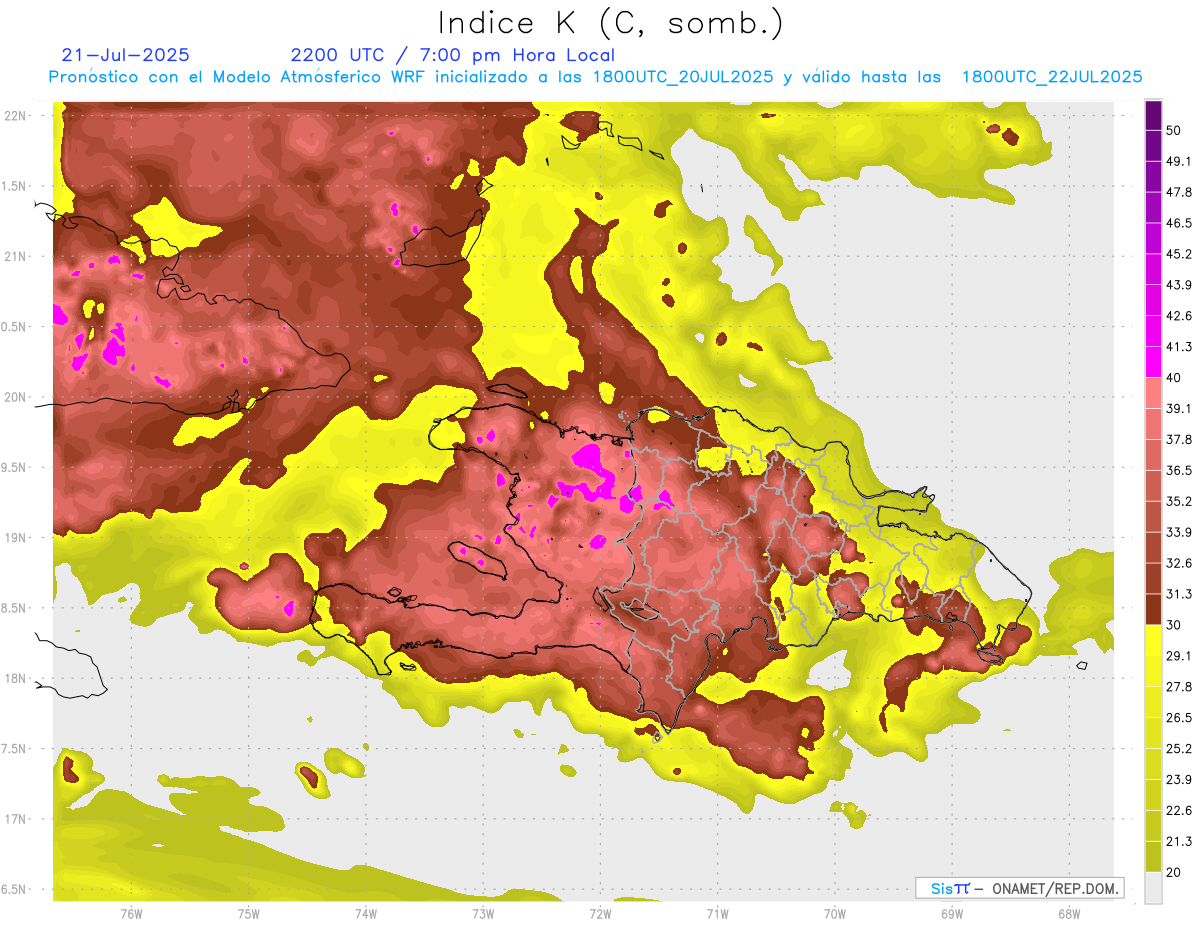Click the "35.2" color scale label

[1179, 501]
